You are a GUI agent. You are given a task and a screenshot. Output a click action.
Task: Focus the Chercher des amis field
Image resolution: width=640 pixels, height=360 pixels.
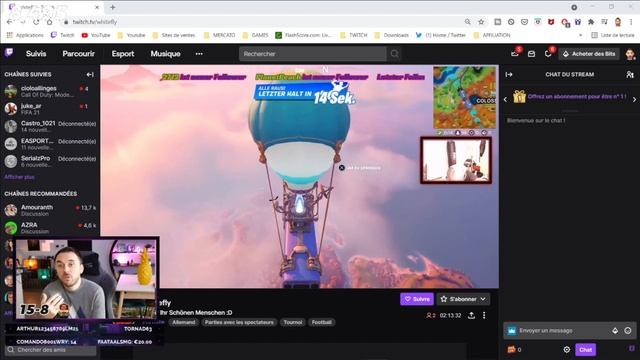click(x=51, y=350)
